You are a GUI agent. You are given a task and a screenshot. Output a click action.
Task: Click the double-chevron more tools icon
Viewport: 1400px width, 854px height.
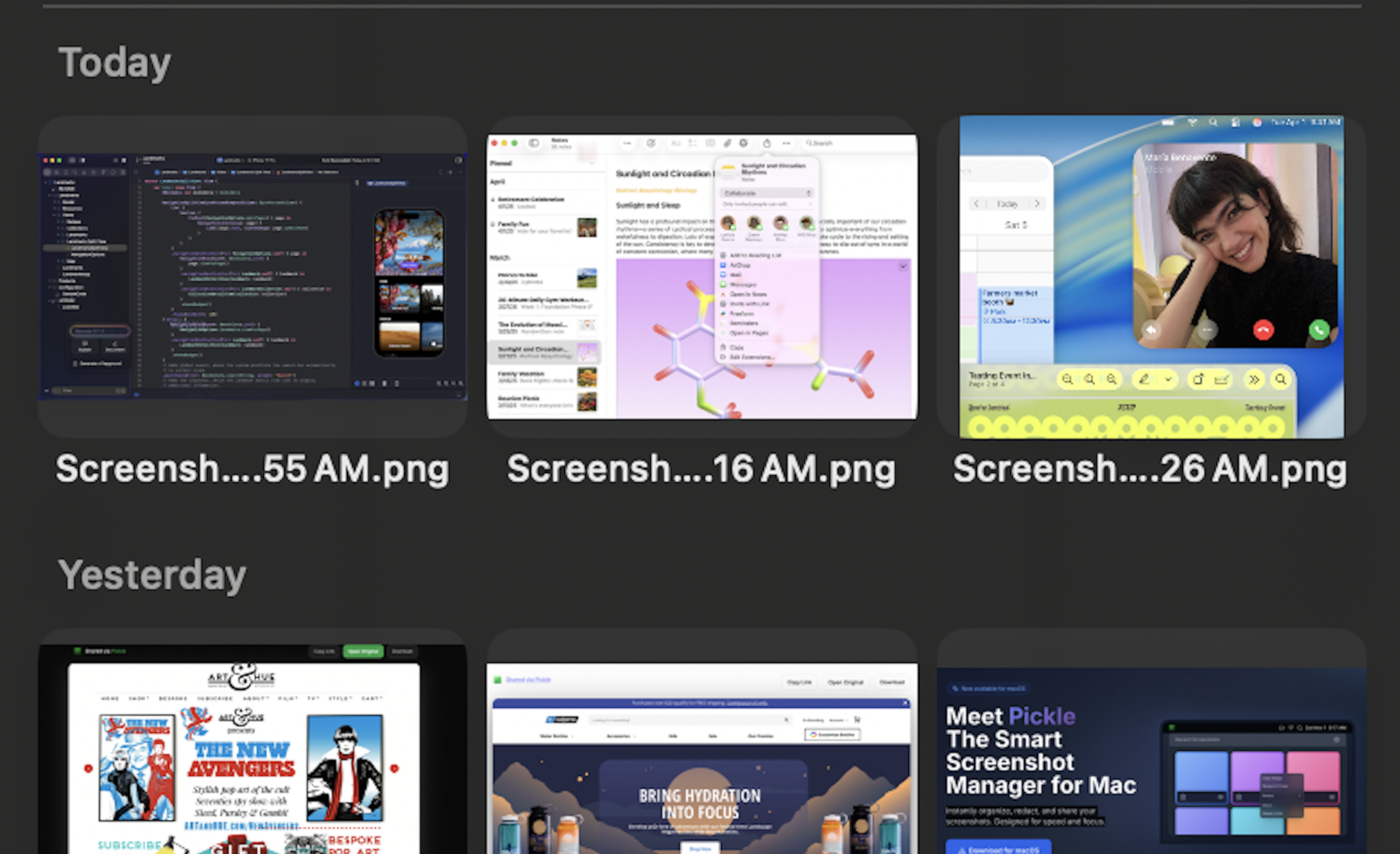(1254, 379)
